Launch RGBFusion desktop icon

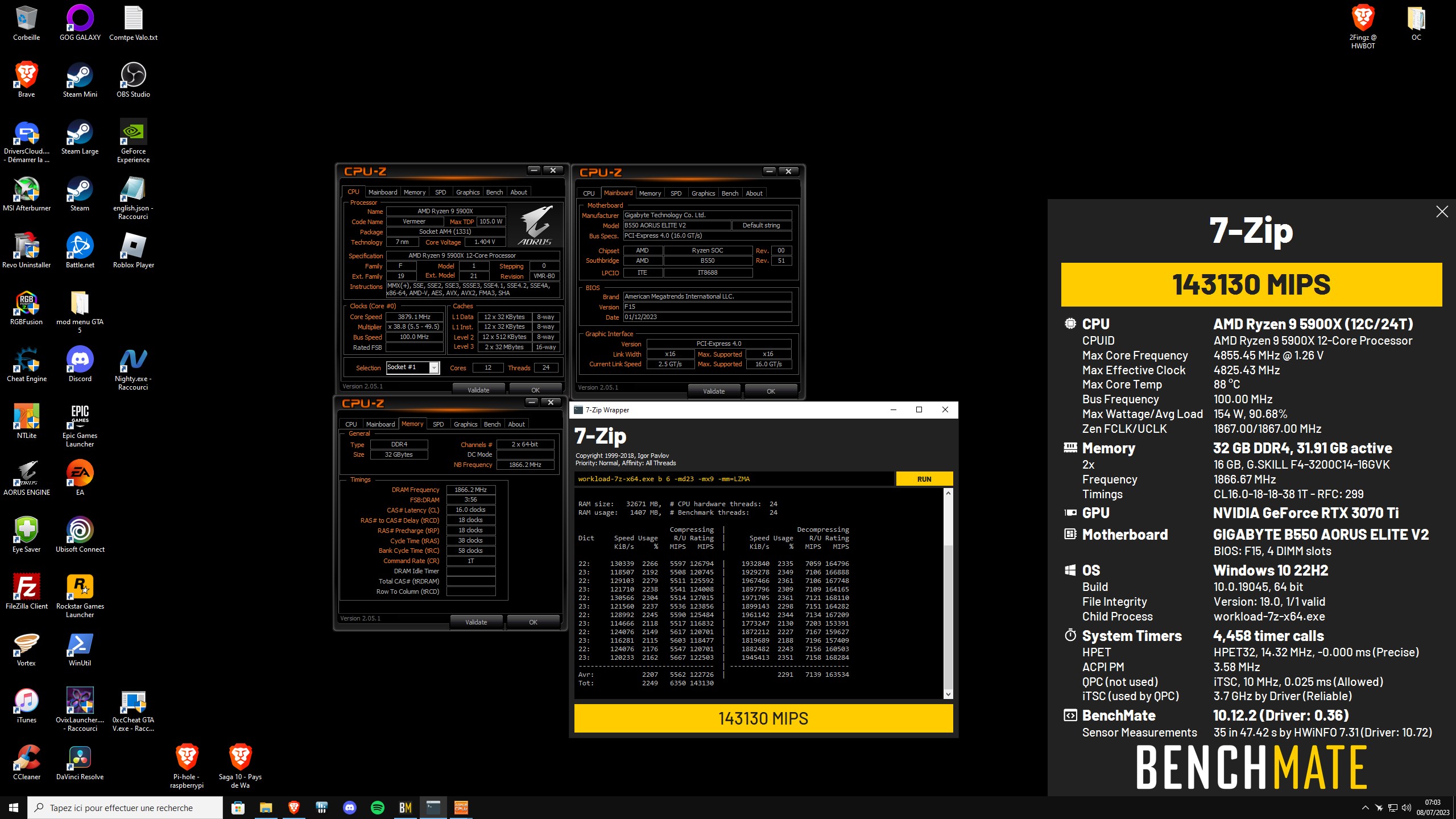click(26, 307)
